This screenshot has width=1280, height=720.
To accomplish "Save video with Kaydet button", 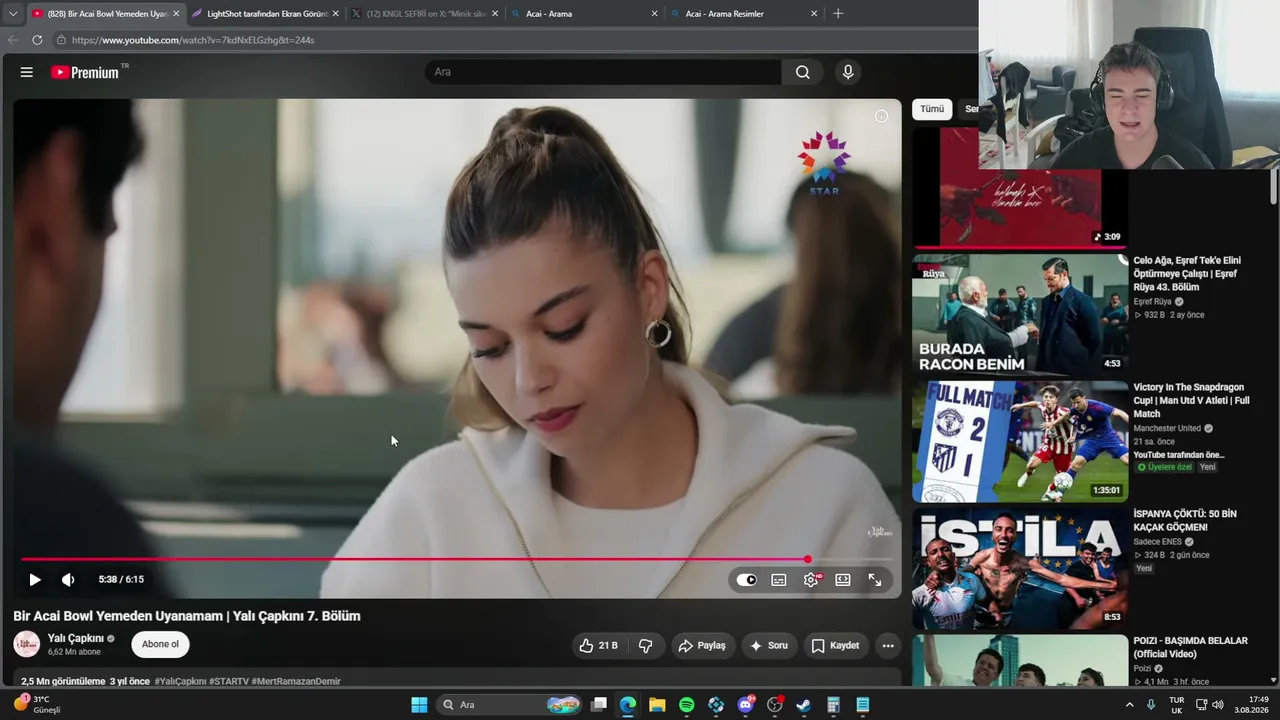I will point(835,646).
